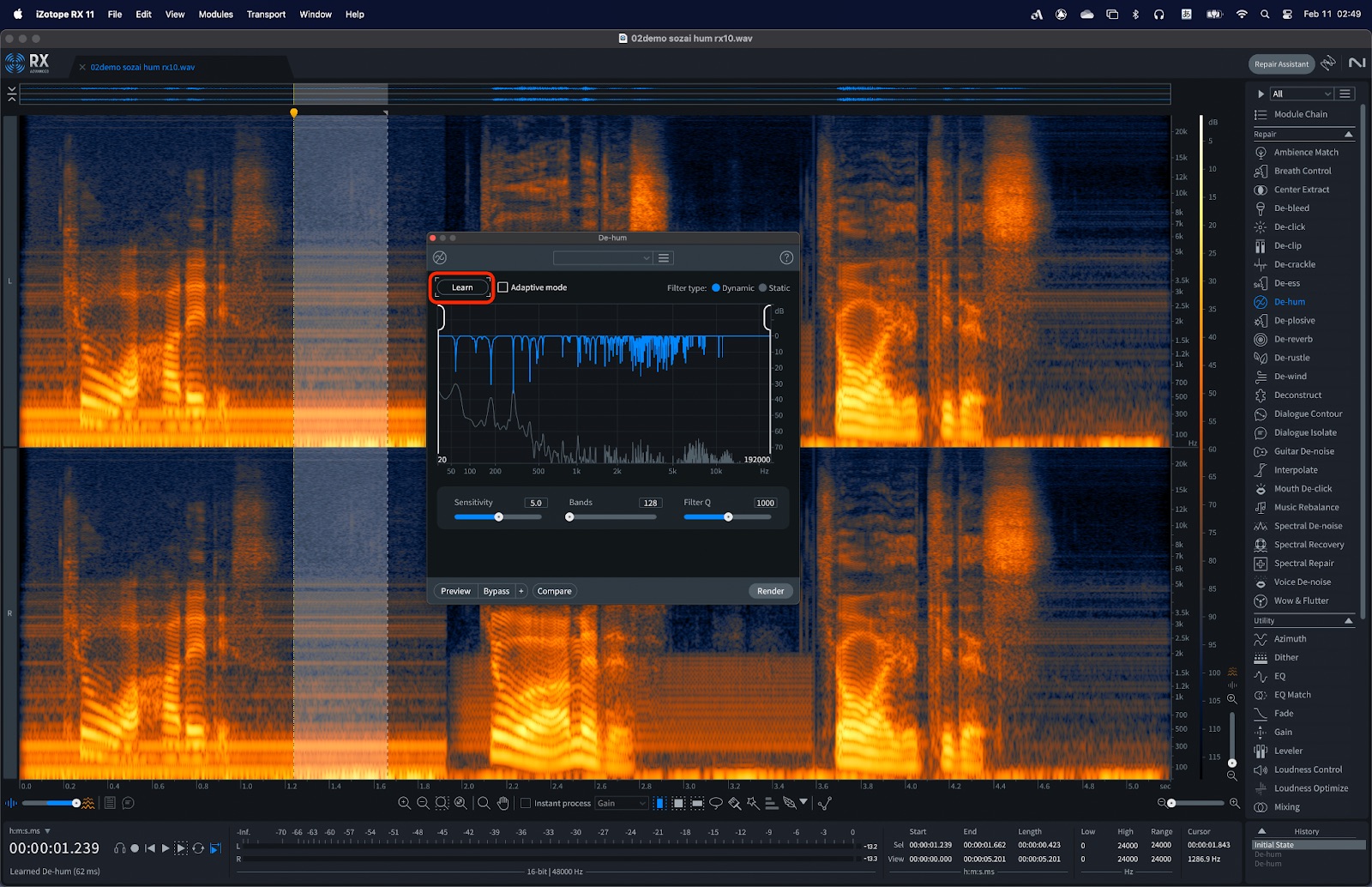The image size is (1372, 887).
Task: Enable the Adaptive mode checkbox
Action: [503, 287]
